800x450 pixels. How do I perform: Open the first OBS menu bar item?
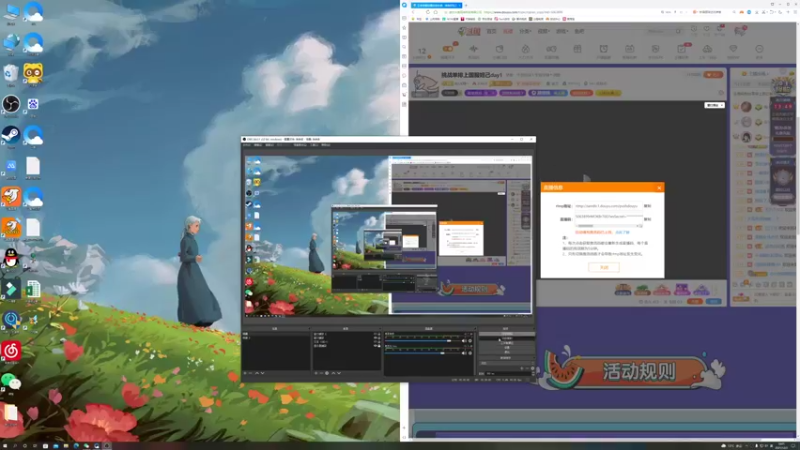[x=247, y=145]
